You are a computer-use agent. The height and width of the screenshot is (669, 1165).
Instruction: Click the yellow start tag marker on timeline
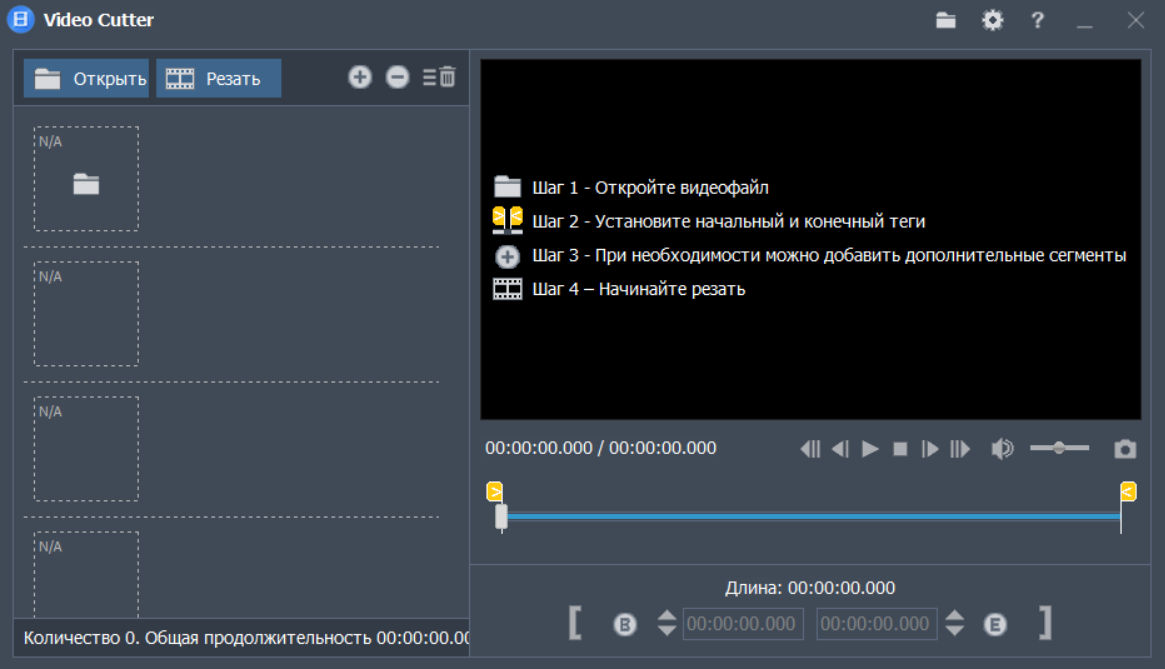coord(494,491)
